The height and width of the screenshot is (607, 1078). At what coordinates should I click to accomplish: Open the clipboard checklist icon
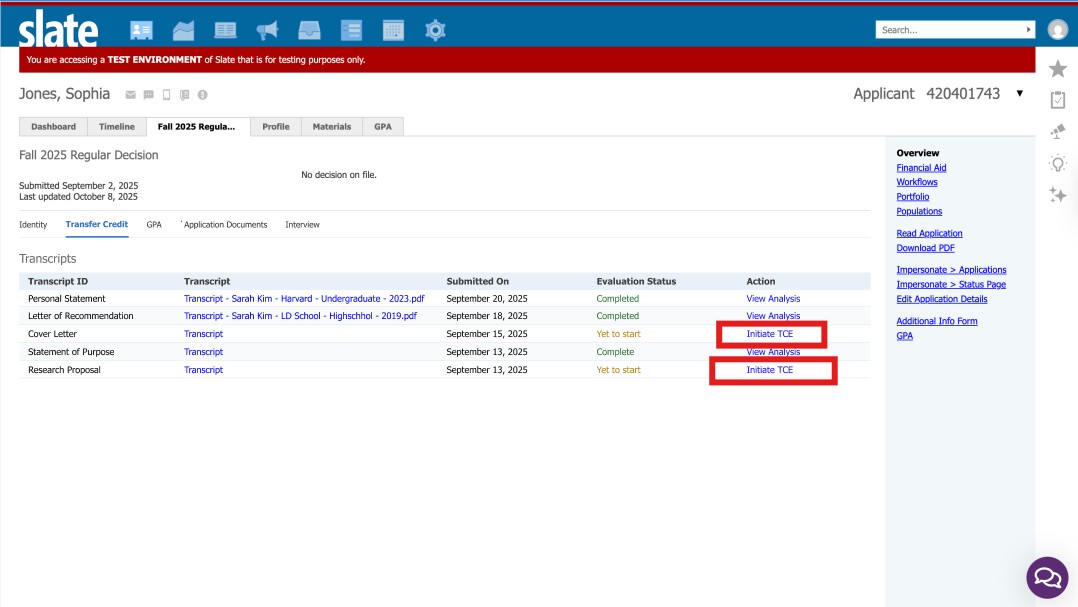click(1057, 100)
